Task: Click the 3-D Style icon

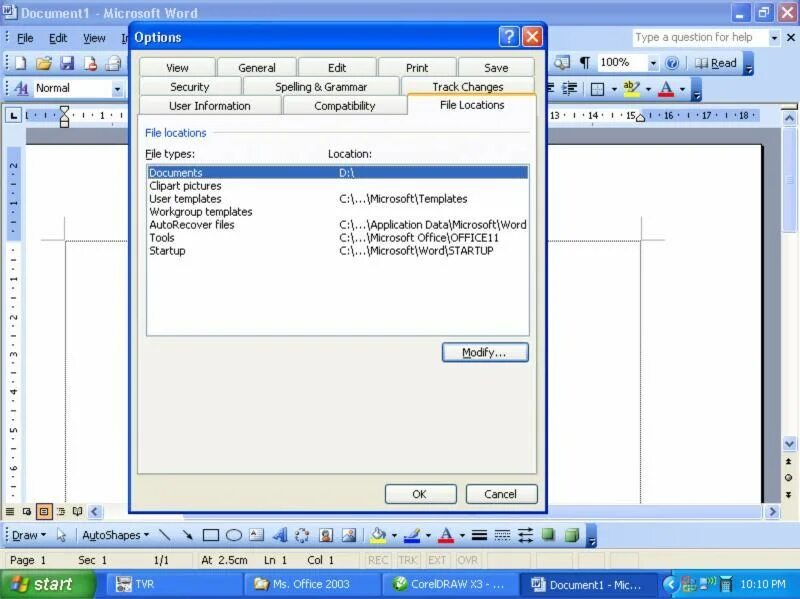Action: pos(572,535)
